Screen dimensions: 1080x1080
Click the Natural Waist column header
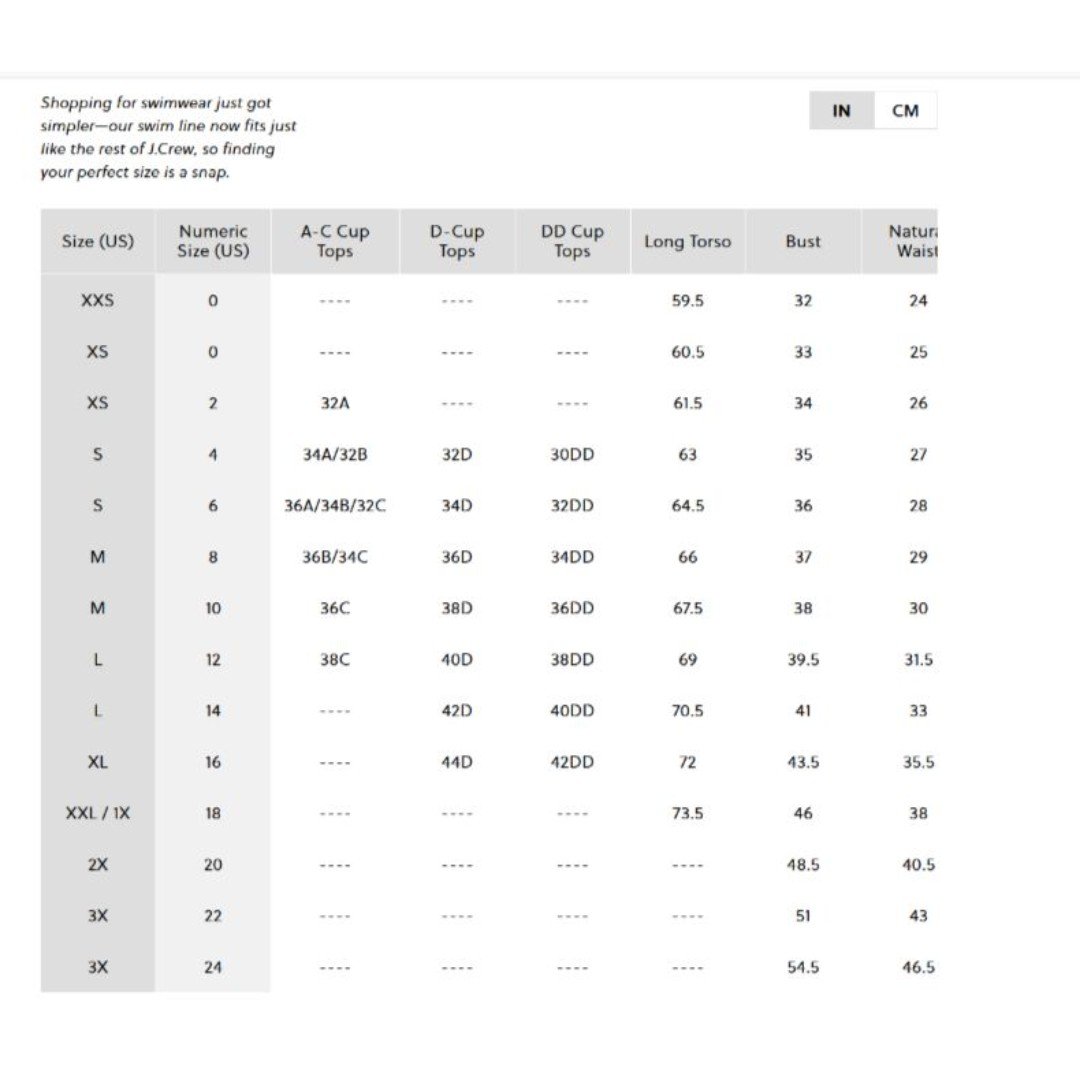(900, 241)
